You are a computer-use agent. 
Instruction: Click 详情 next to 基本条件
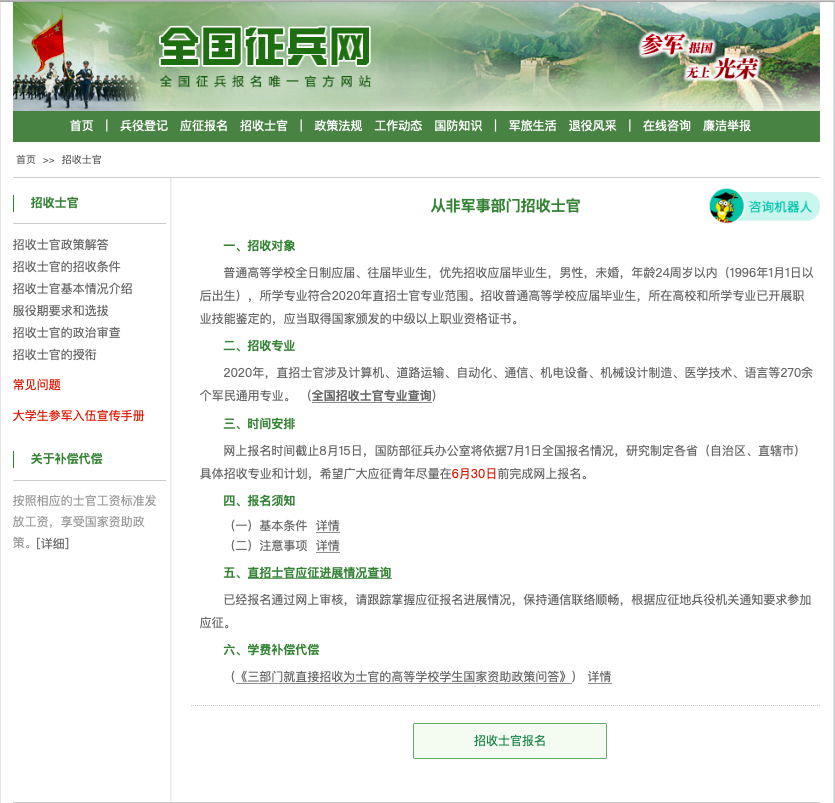328,526
